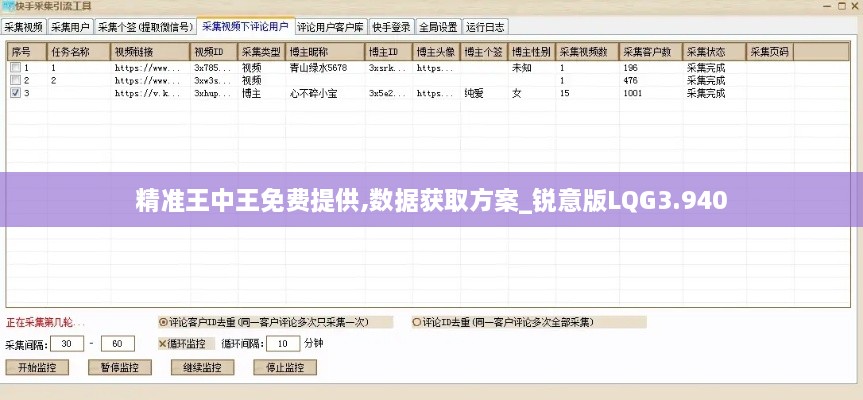Select the 青山绿水5678 nickname cell

pyautogui.click(x=325, y=68)
